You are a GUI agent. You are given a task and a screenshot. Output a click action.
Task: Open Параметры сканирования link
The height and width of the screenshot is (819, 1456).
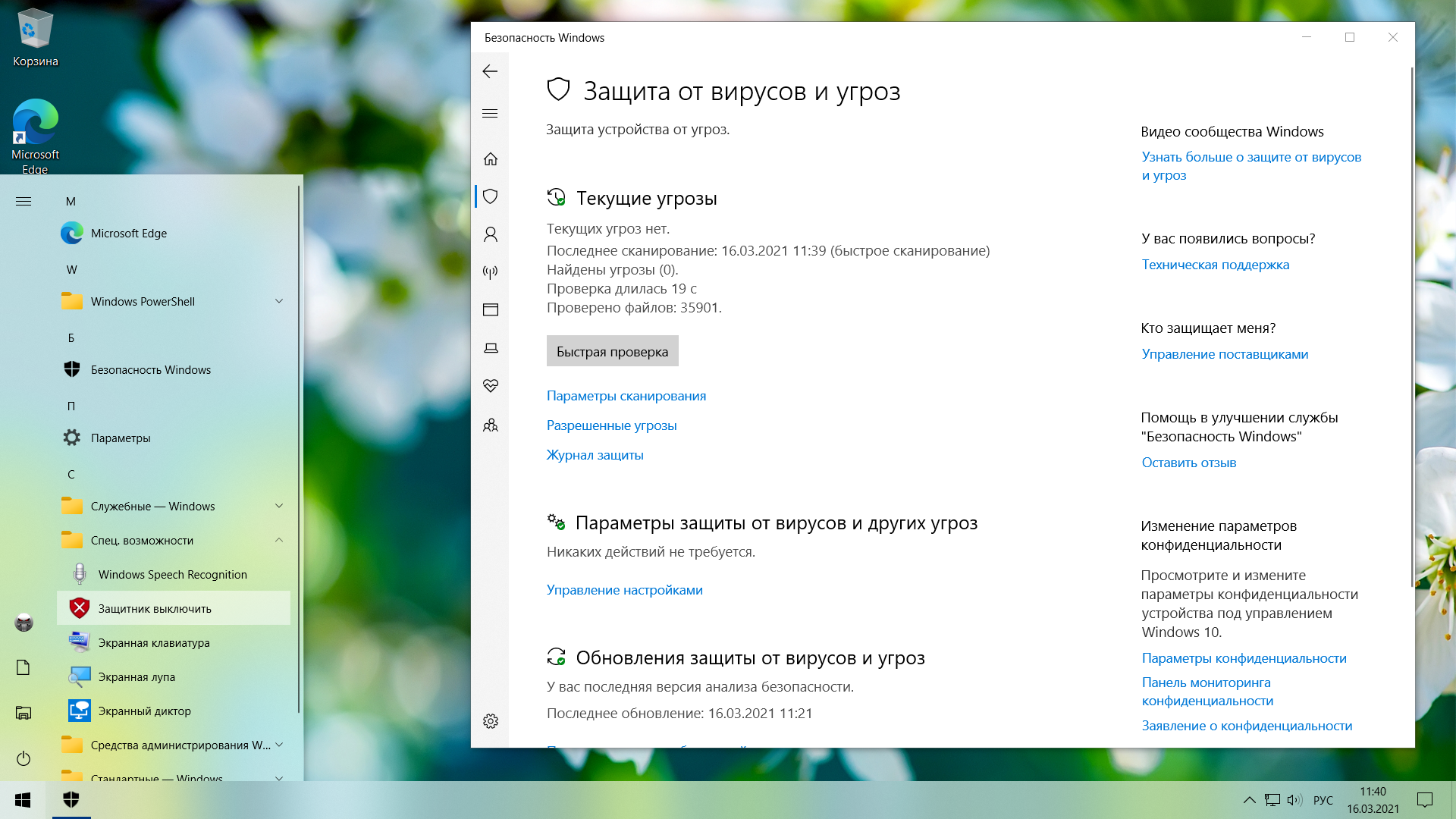click(x=626, y=396)
